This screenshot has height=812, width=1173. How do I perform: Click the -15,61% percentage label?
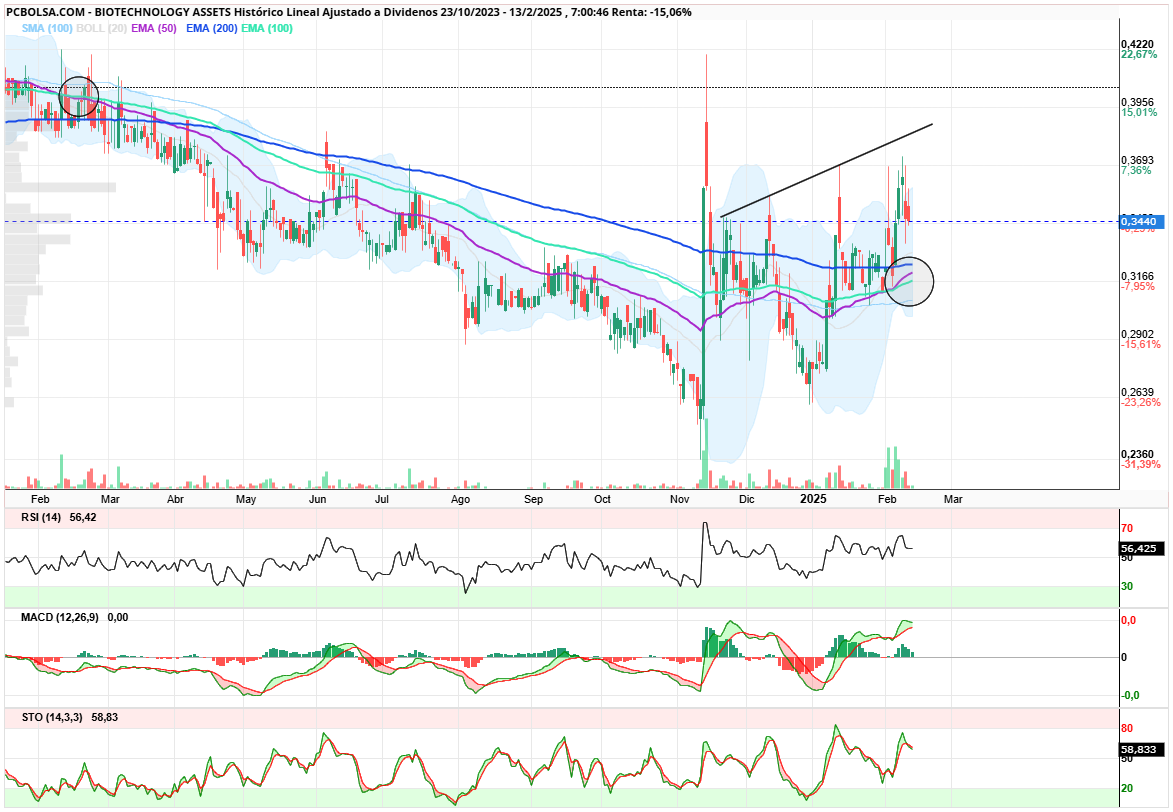tap(1141, 344)
